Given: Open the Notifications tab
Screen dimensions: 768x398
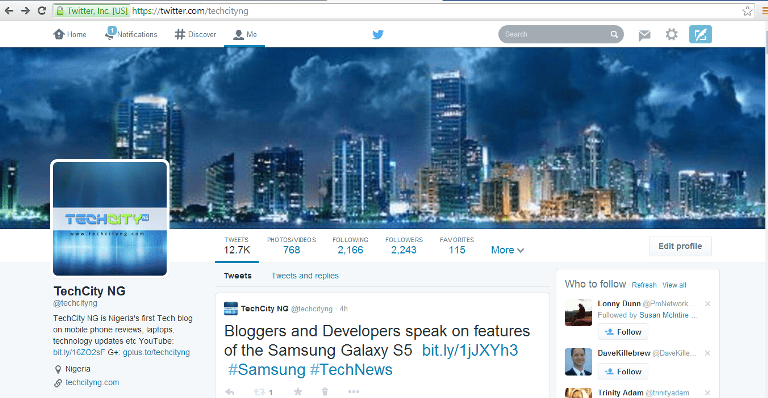Looking at the screenshot, I should pyautogui.click(x=131, y=34).
